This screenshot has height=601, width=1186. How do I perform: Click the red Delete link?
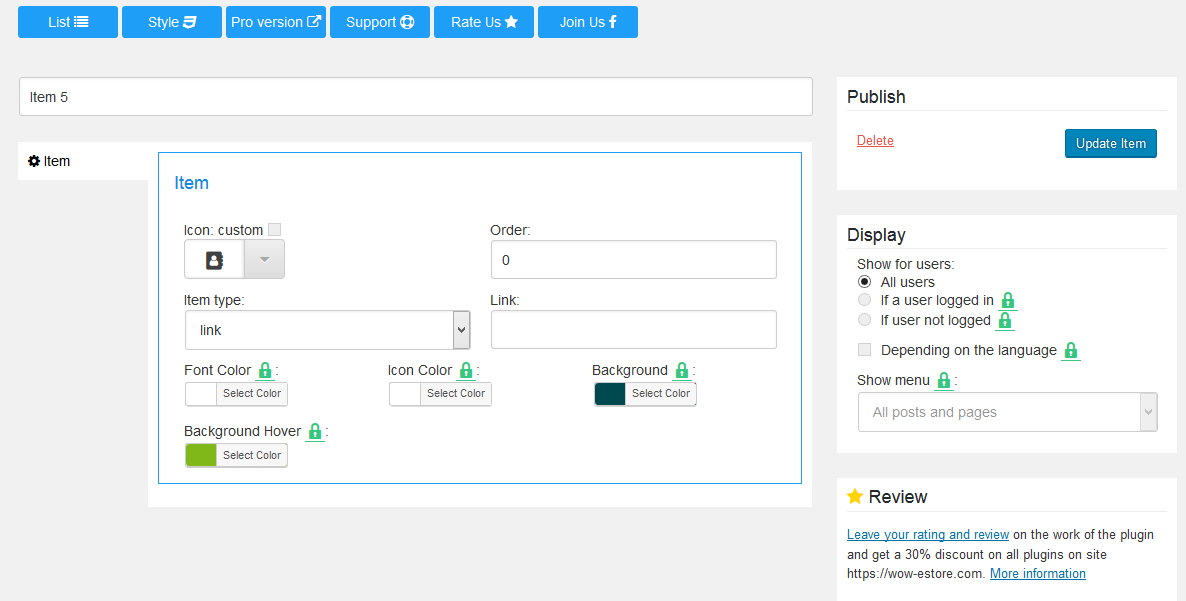(x=875, y=141)
